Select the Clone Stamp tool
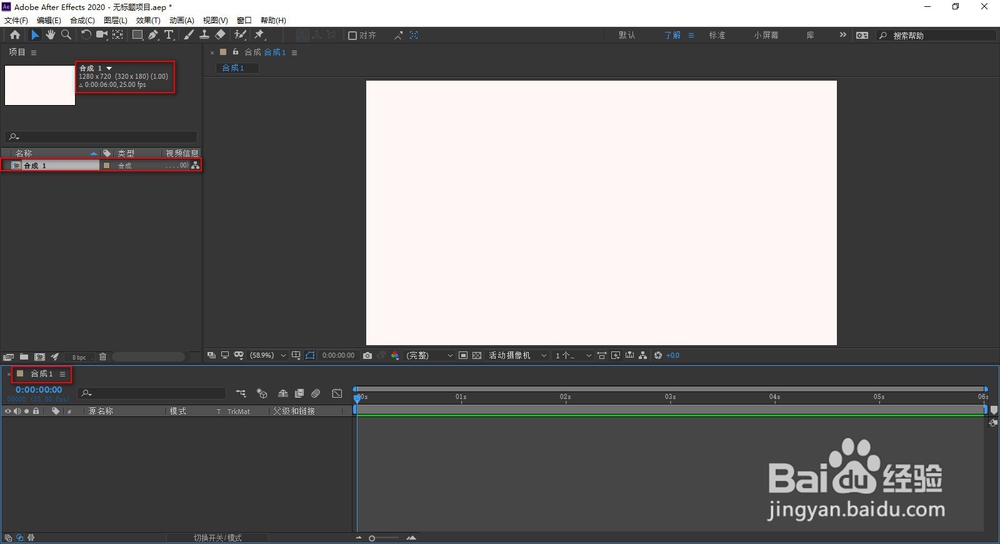 tap(204, 35)
